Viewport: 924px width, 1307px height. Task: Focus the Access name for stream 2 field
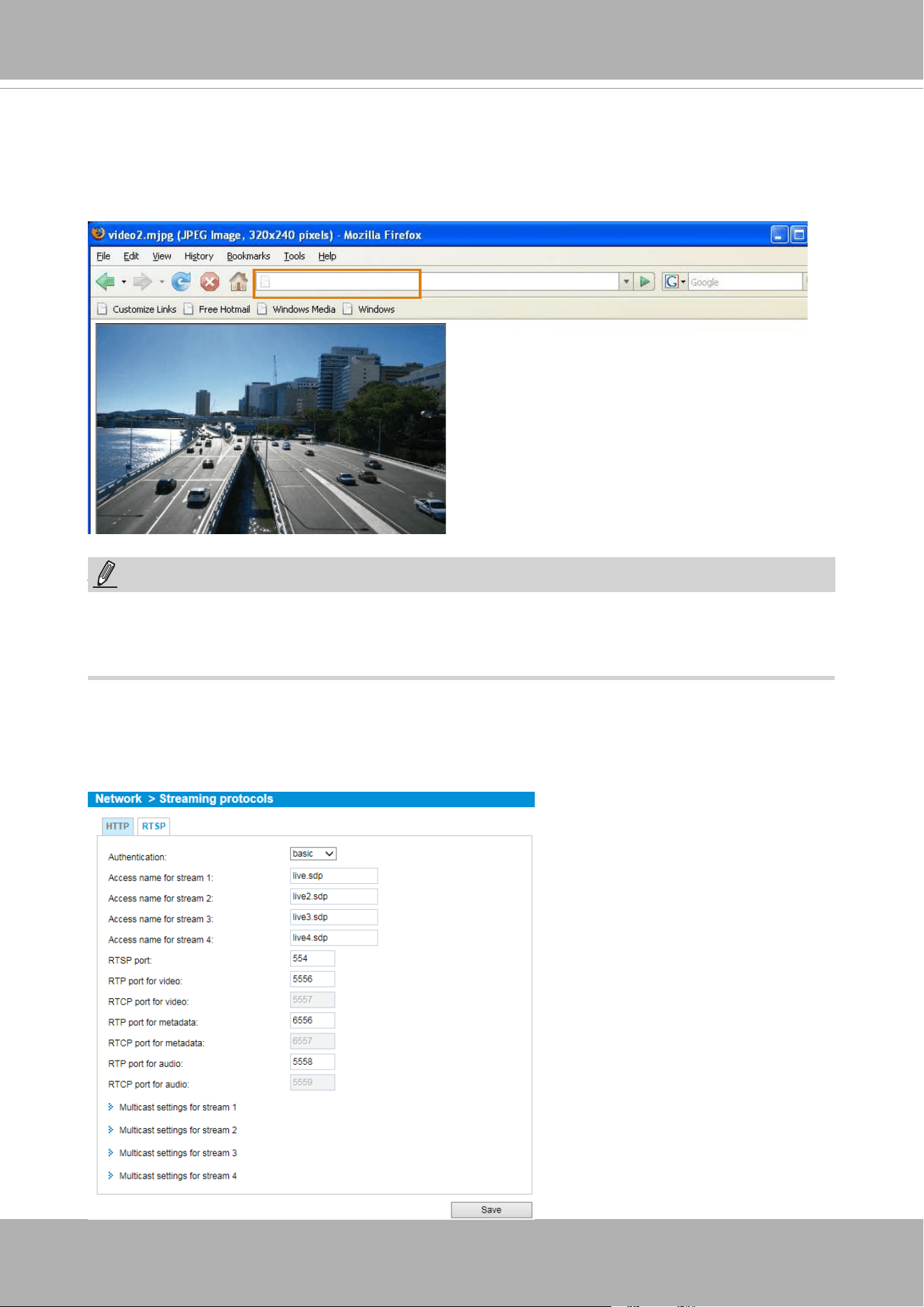[334, 896]
